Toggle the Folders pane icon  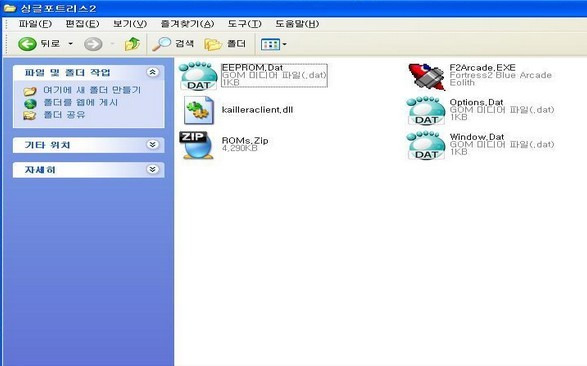(213, 44)
